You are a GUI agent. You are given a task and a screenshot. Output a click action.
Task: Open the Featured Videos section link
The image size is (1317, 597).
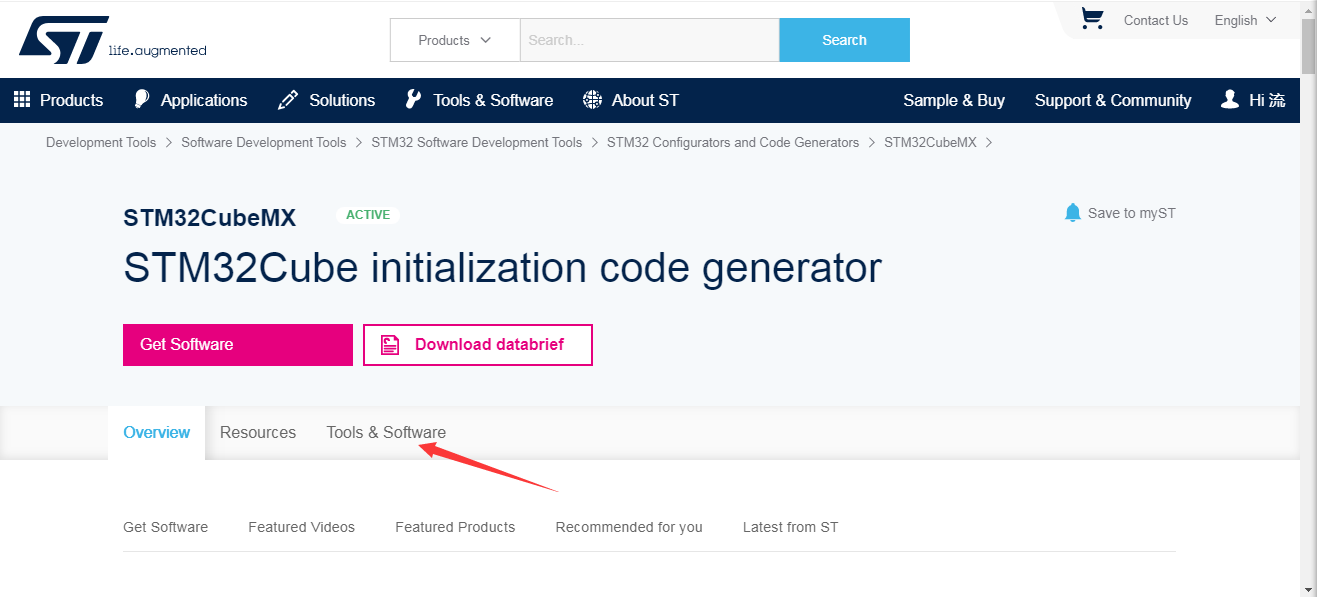tap(302, 527)
